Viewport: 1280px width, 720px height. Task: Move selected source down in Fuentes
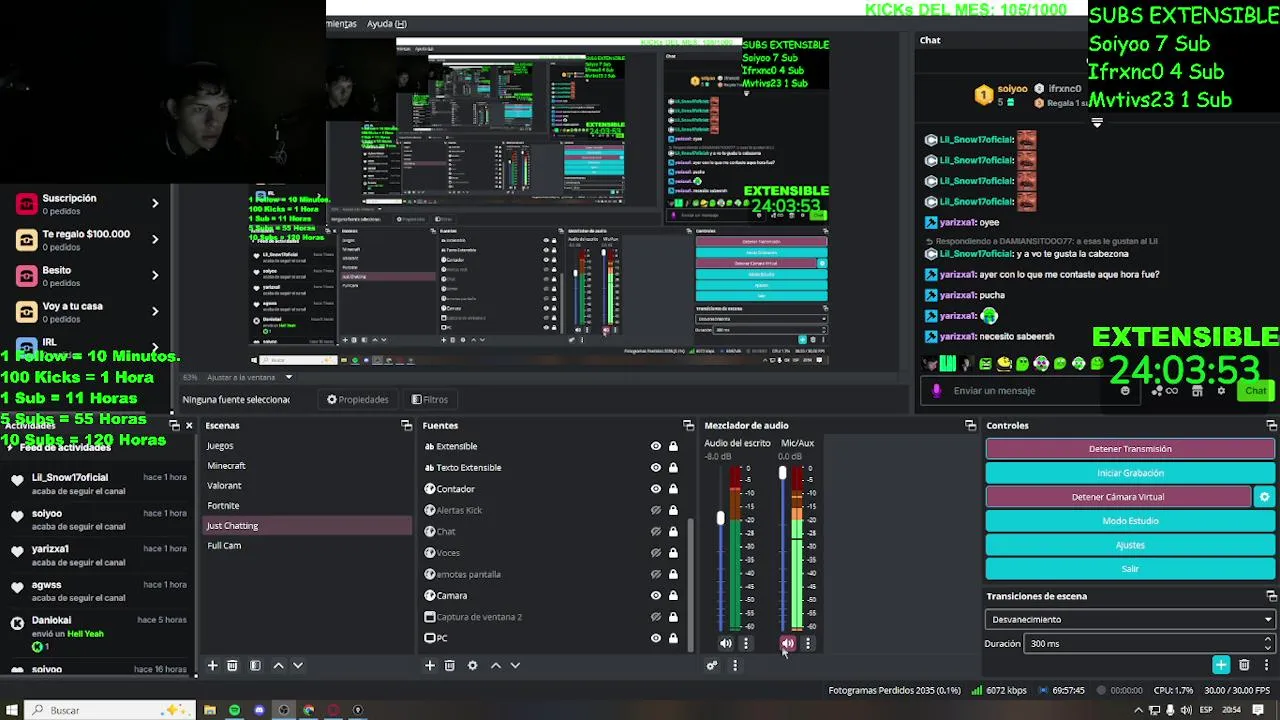click(x=515, y=665)
